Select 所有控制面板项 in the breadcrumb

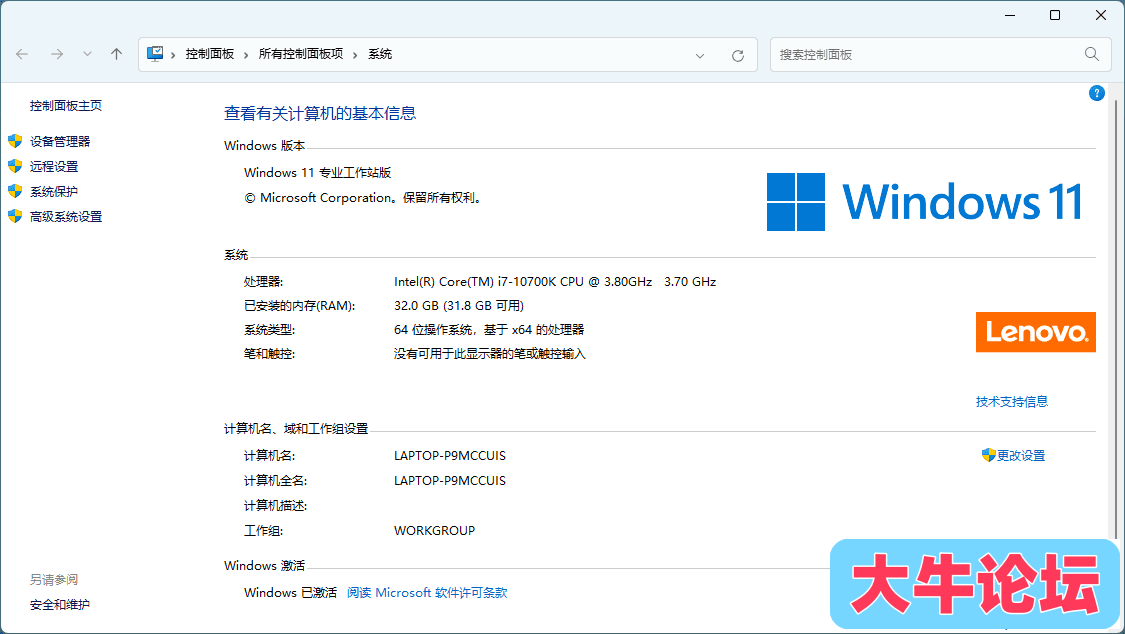pos(301,55)
